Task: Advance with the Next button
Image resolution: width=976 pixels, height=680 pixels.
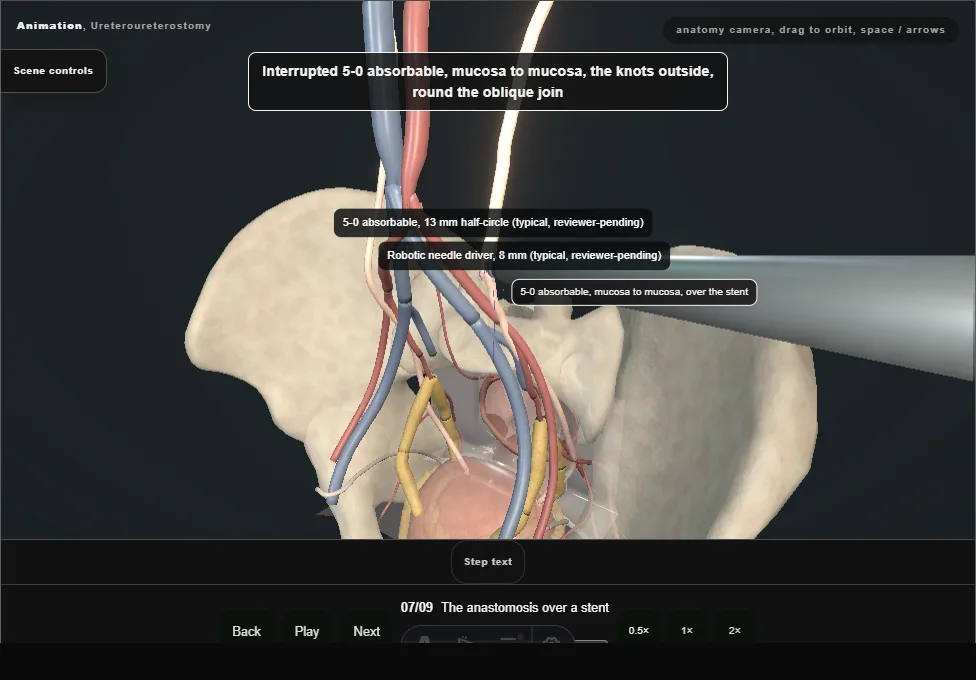Action: pos(367,631)
